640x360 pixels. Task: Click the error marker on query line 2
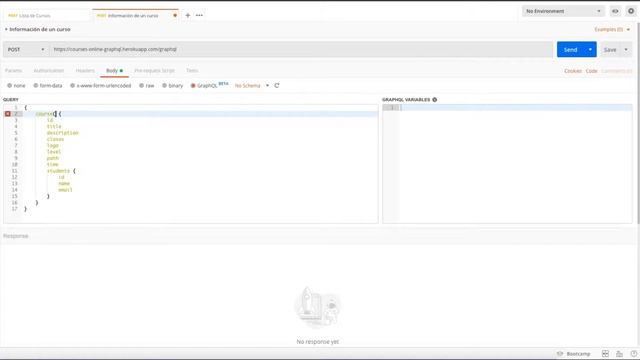click(x=8, y=114)
